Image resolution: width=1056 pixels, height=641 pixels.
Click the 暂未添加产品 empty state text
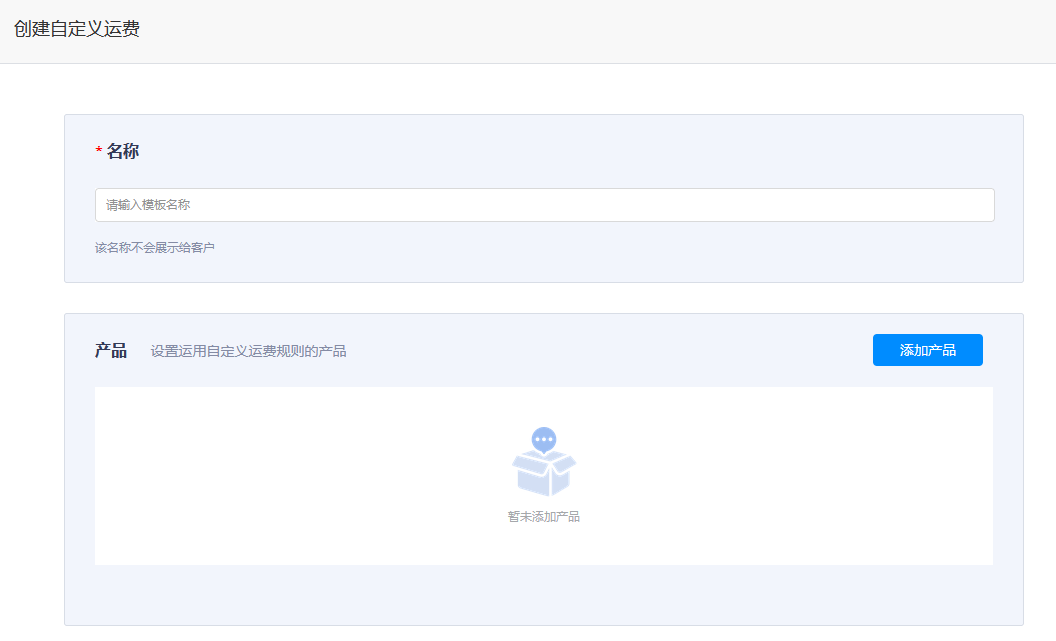click(544, 517)
